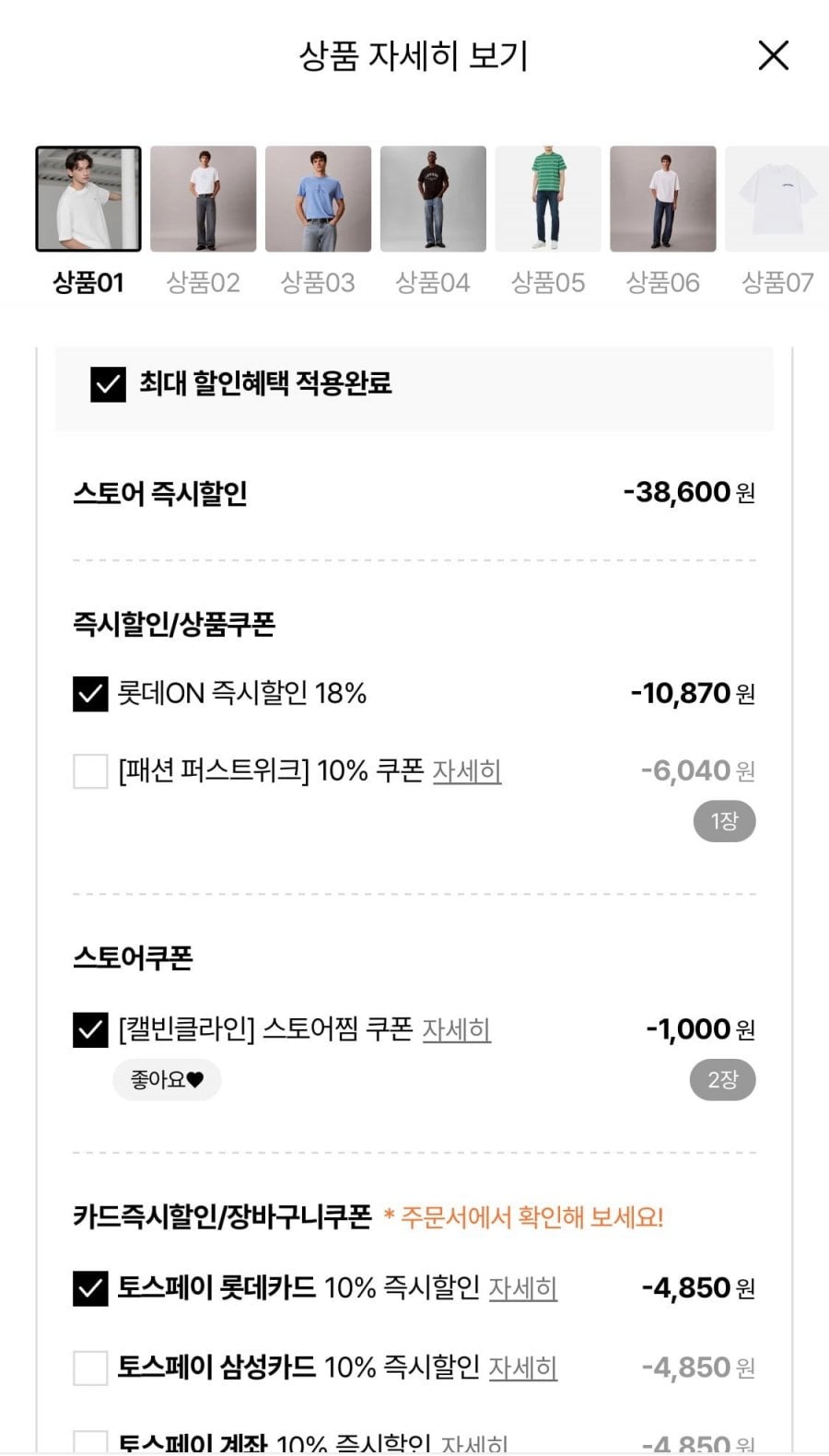The width and height of the screenshot is (829, 1456).
Task: Check 토스페이 삼성카드 10% 즉시할인
Action: [x=90, y=1368]
